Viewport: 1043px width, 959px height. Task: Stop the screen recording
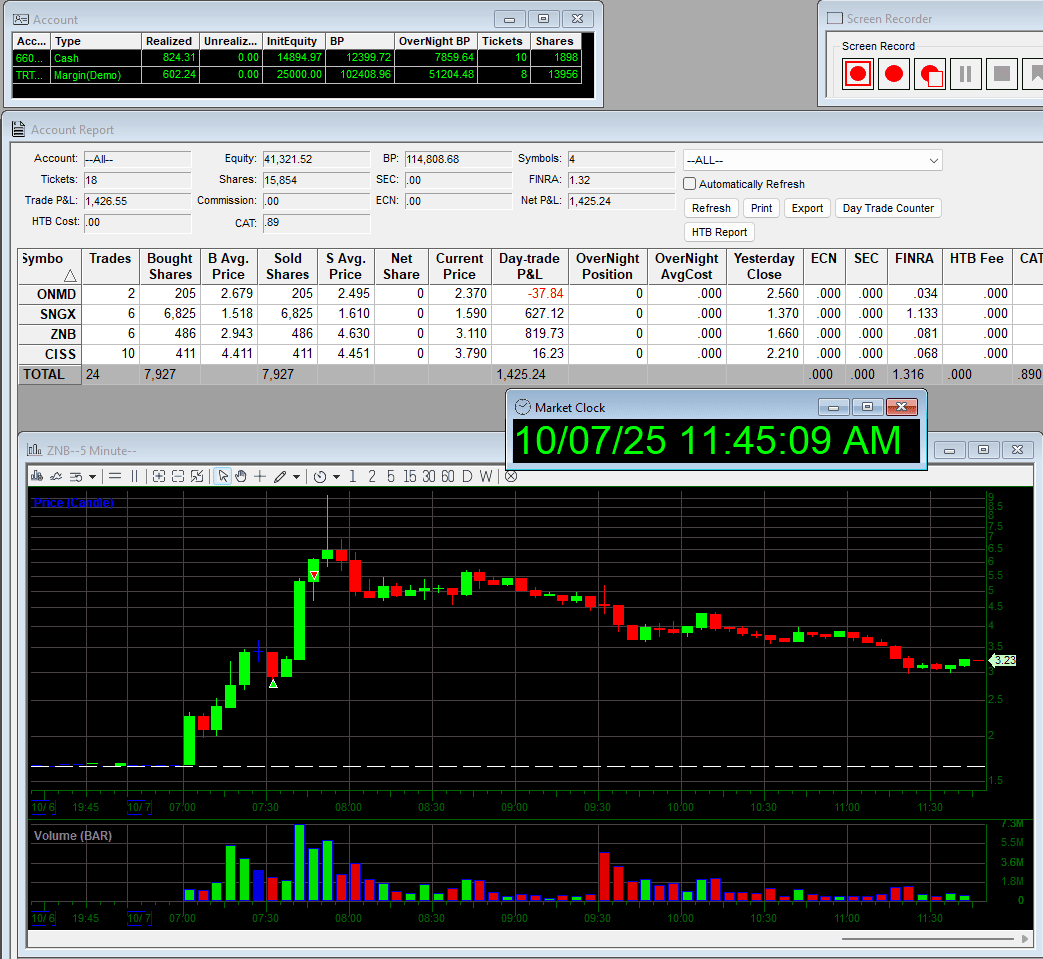1002,73
